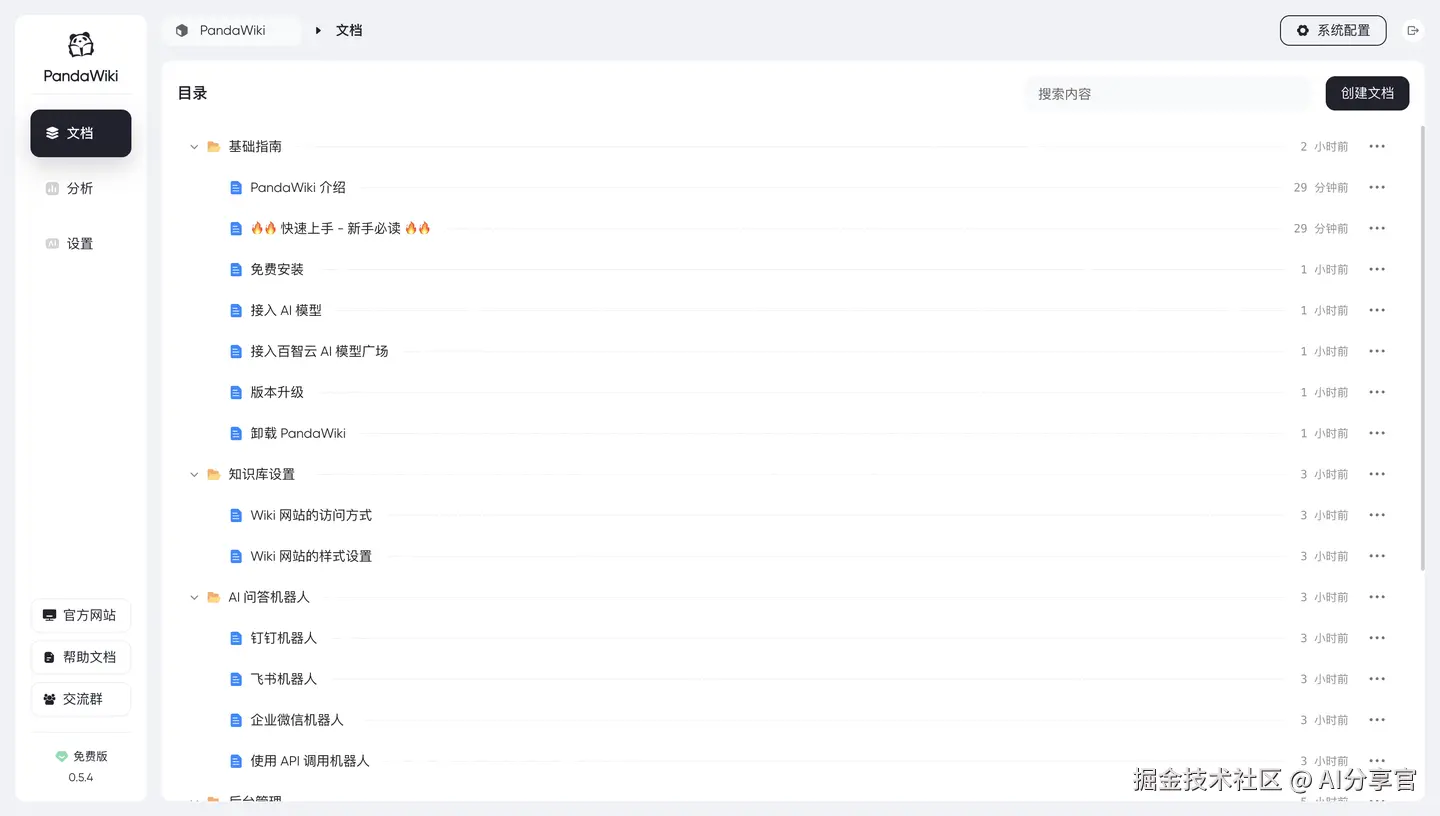Screen dimensions: 1440x816
Task: Open 系统配置 settings
Action: (1333, 31)
